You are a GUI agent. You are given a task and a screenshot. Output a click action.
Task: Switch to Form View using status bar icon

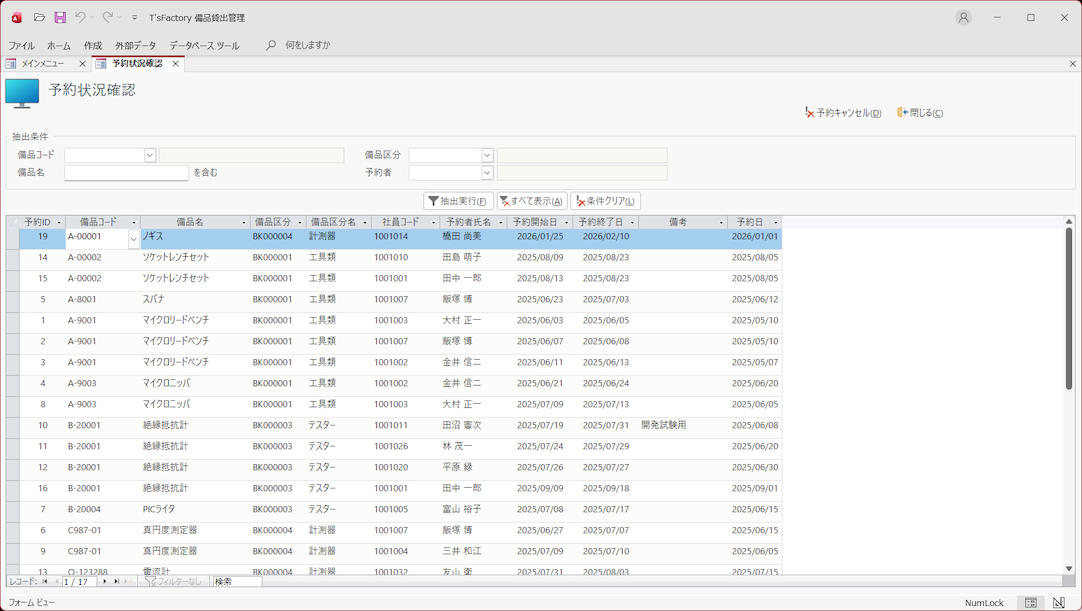1030,603
